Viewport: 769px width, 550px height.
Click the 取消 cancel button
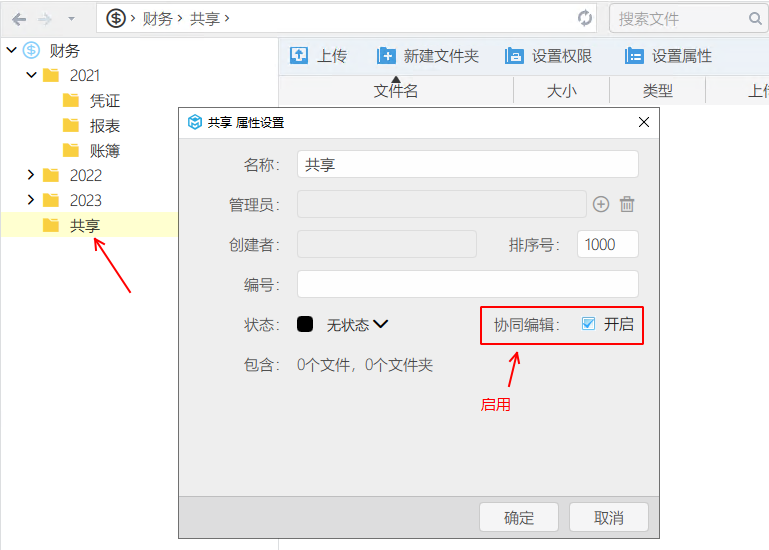point(609,517)
